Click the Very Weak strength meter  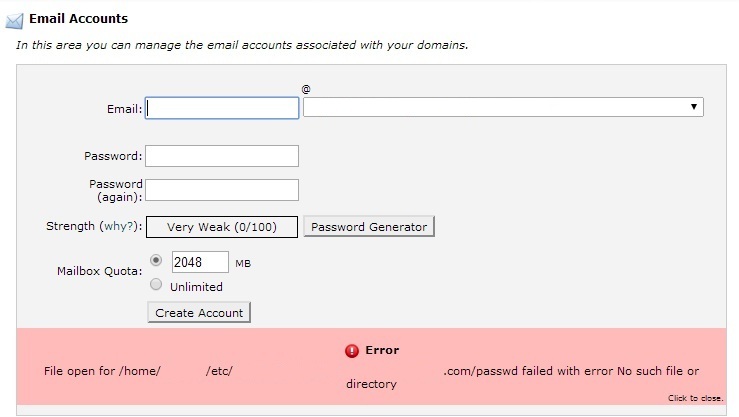pos(222,227)
